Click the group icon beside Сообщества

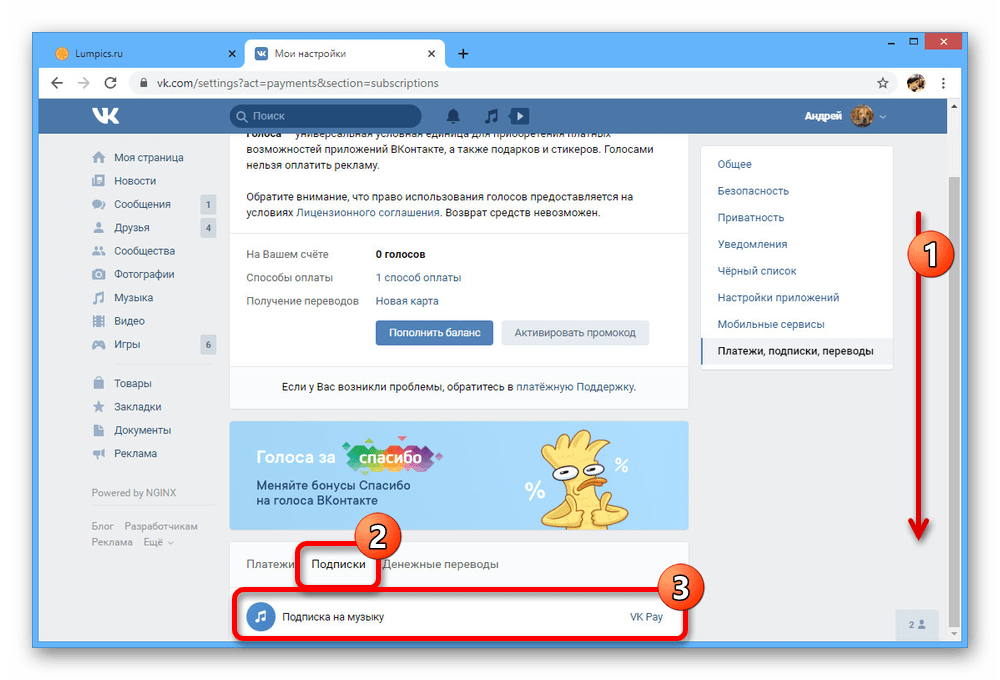tap(98, 251)
